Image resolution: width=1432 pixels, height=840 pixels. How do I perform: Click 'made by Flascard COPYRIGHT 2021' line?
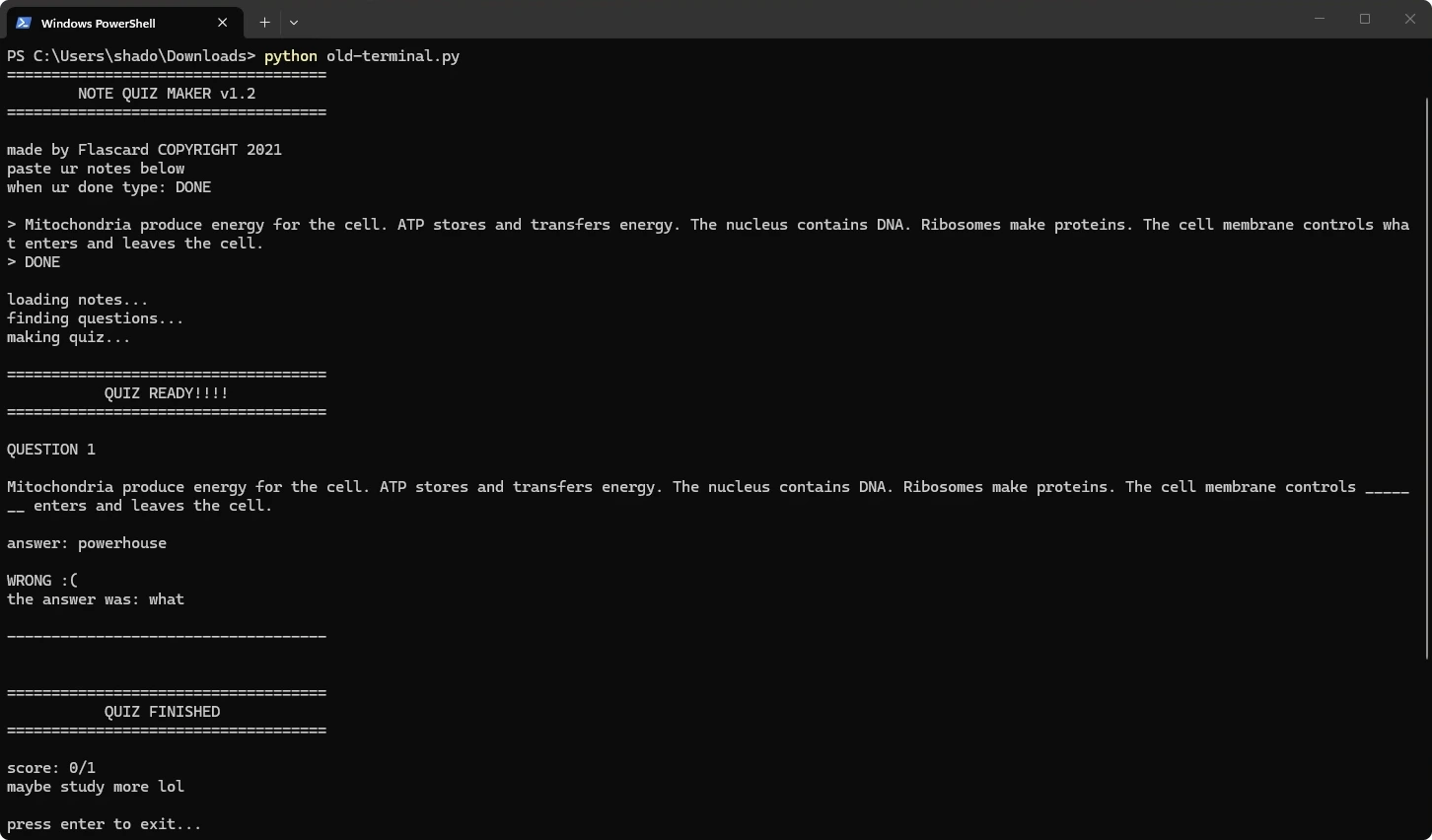144,150
